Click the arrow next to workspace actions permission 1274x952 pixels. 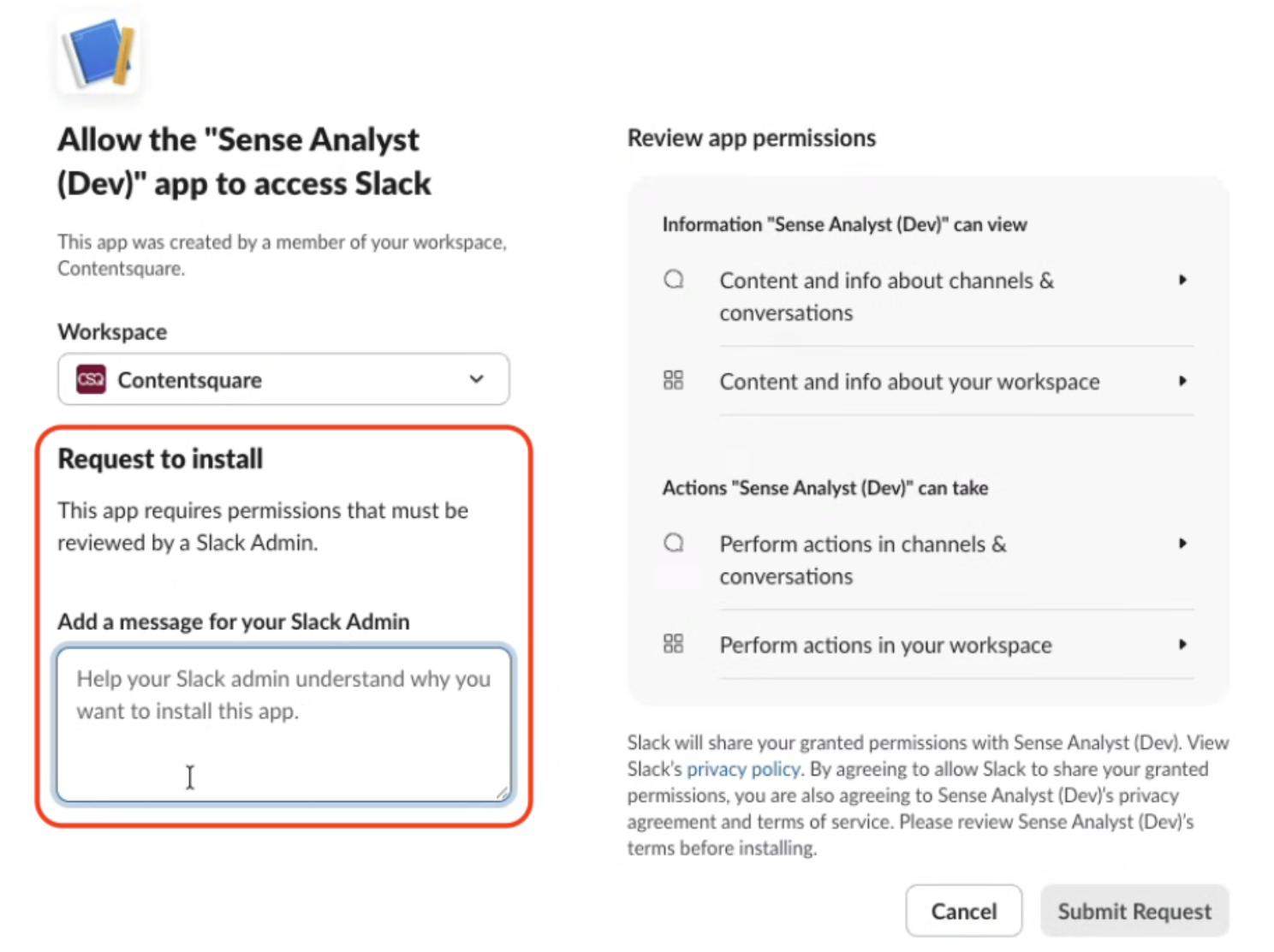(x=1182, y=645)
